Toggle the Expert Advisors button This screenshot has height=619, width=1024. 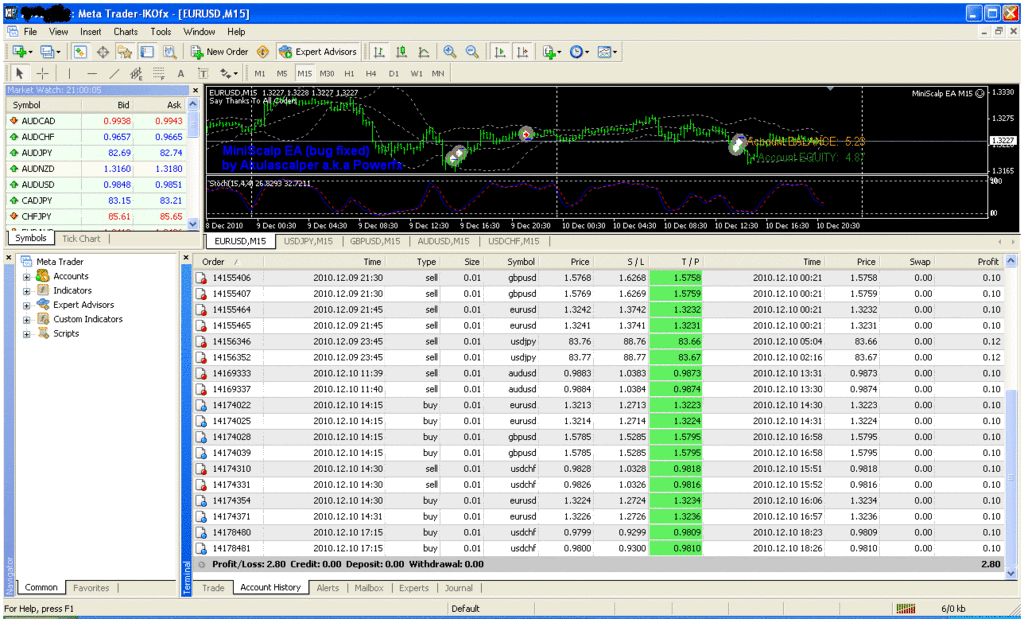(318, 52)
